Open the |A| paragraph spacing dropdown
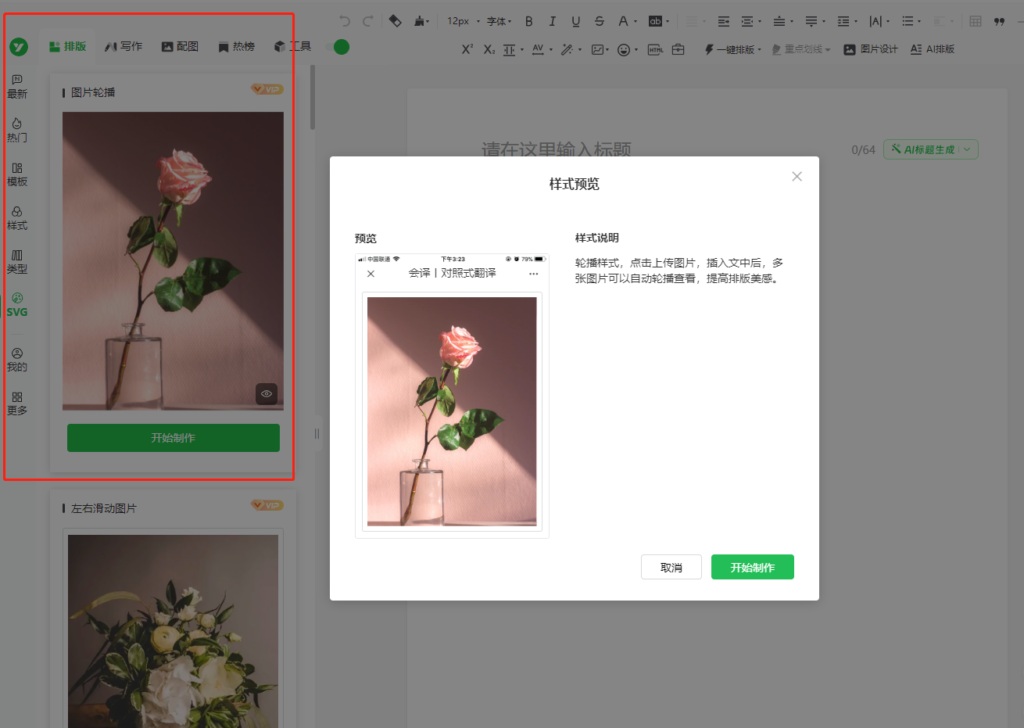Viewport: 1024px width, 728px height. tap(879, 22)
